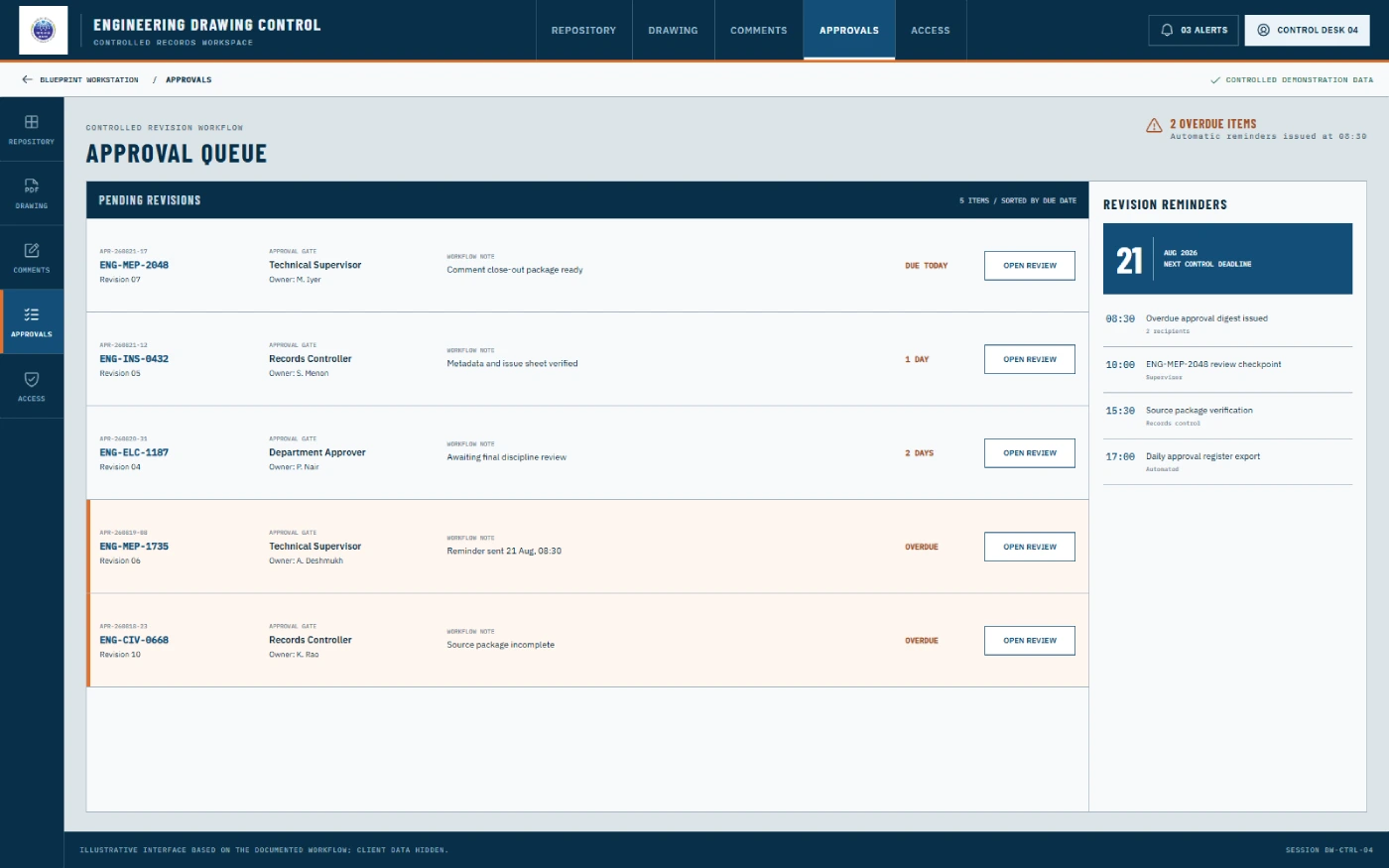Go to Blueprint Workstation breadcrumb
1389x868 pixels.
89,79
